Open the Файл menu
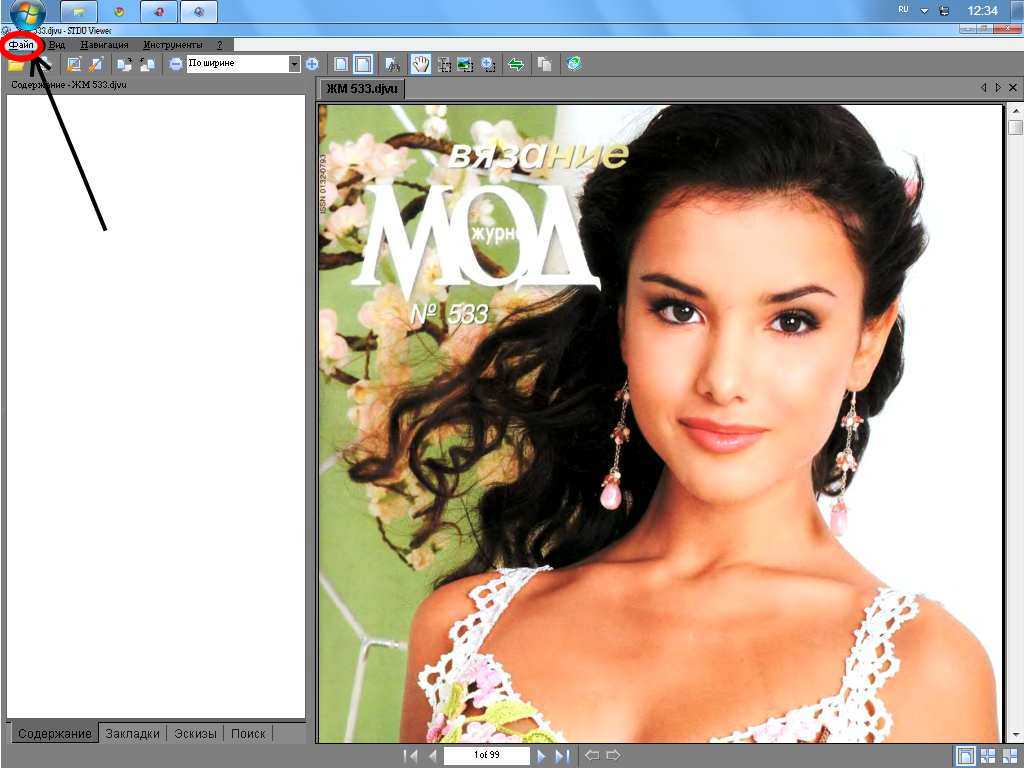Image resolution: width=1024 pixels, height=768 pixels. [x=21, y=45]
